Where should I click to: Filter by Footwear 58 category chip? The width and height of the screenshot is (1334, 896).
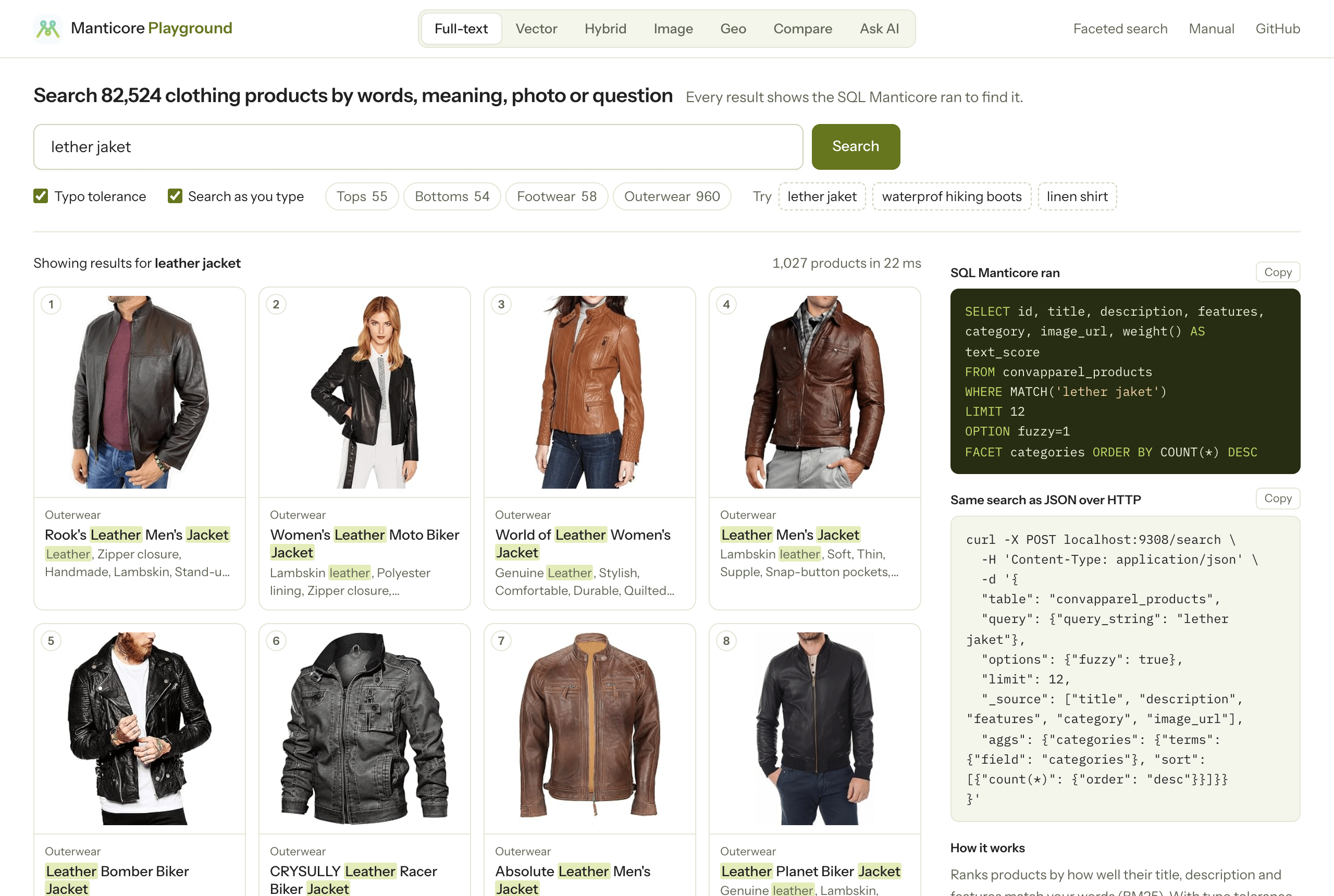click(x=556, y=196)
